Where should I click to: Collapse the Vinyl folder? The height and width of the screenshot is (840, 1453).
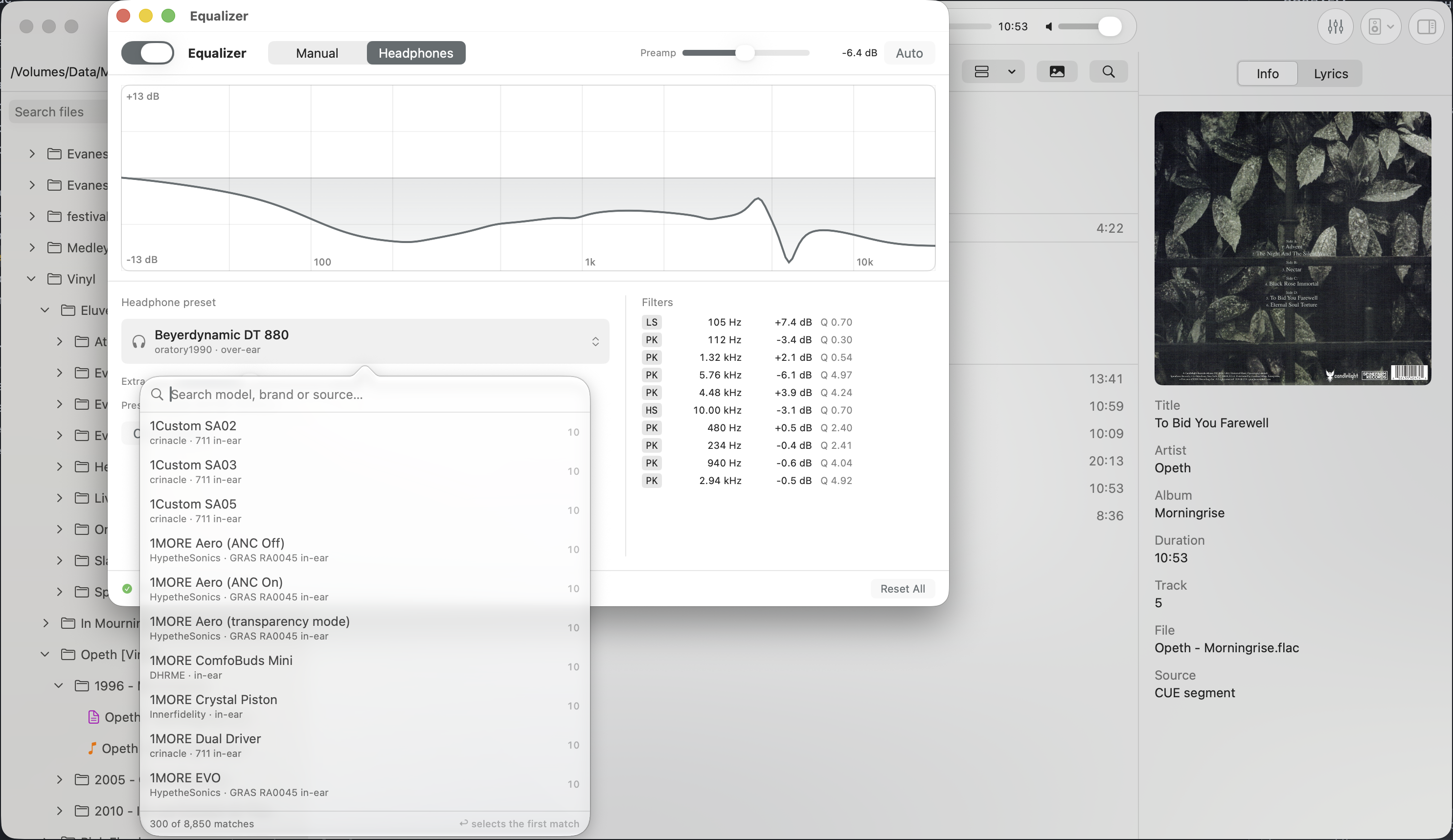click(x=31, y=279)
